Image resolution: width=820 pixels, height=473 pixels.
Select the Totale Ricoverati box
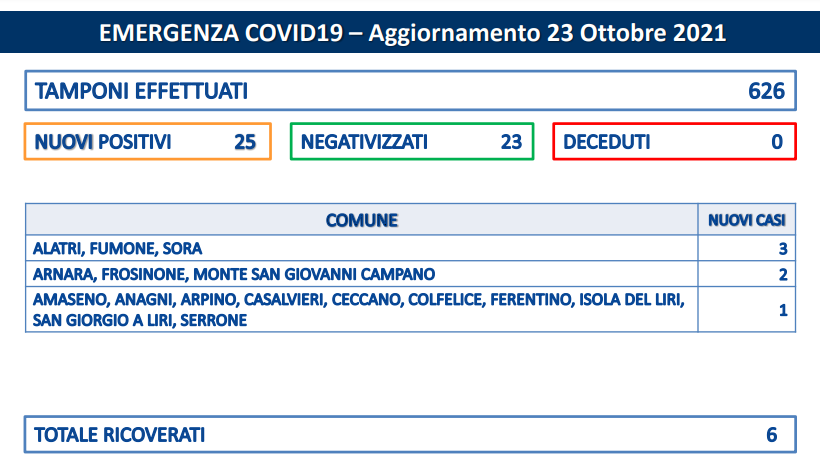click(411, 434)
